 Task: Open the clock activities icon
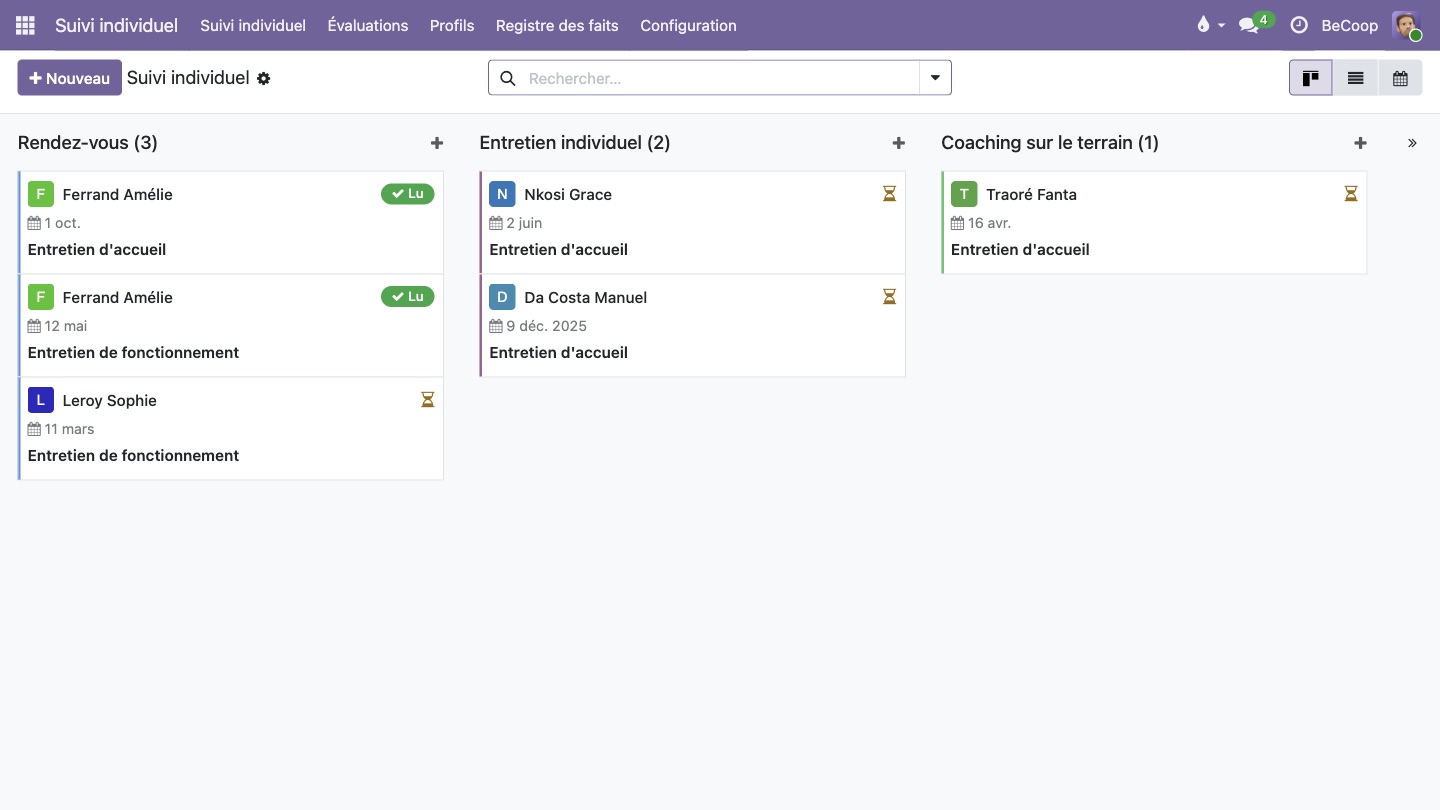click(1299, 25)
